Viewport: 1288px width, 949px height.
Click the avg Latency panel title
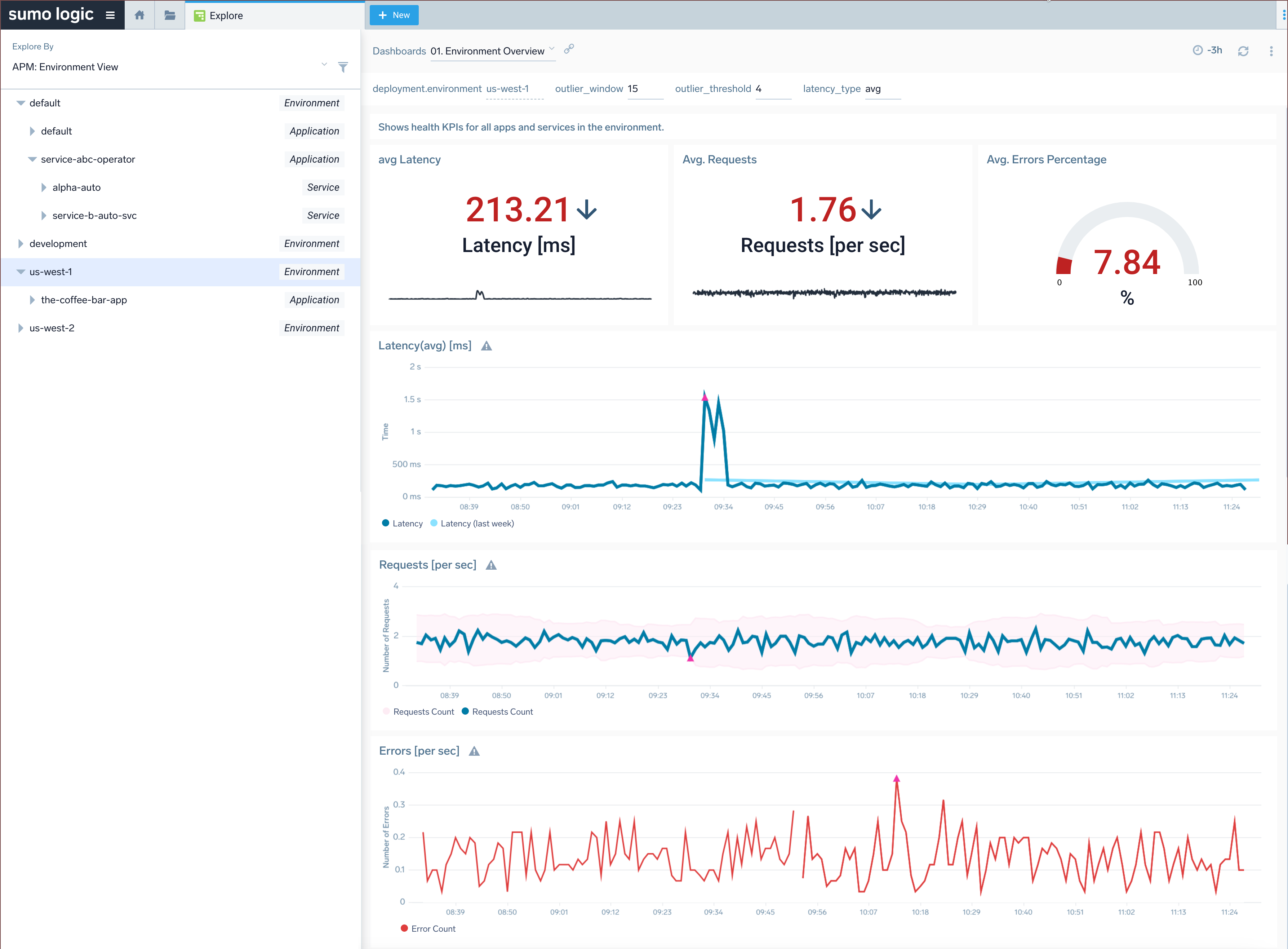(x=409, y=160)
